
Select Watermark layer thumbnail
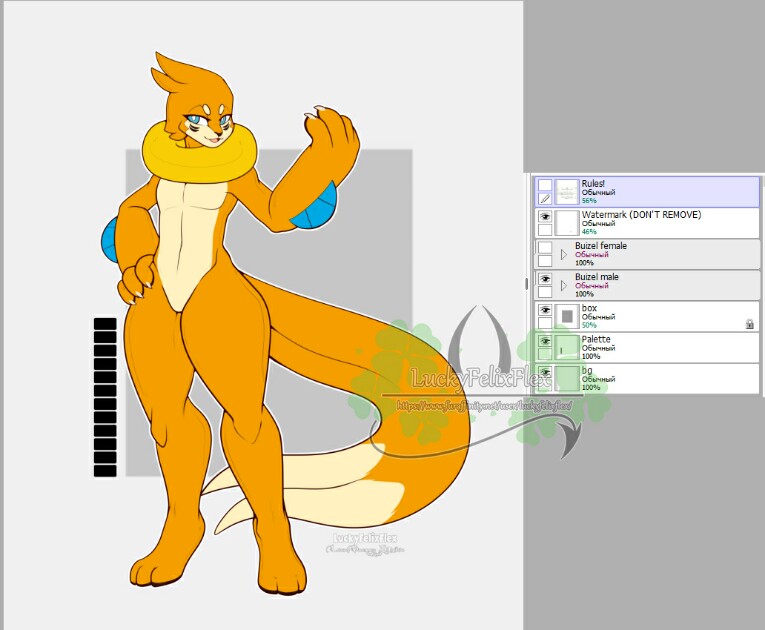(x=566, y=223)
